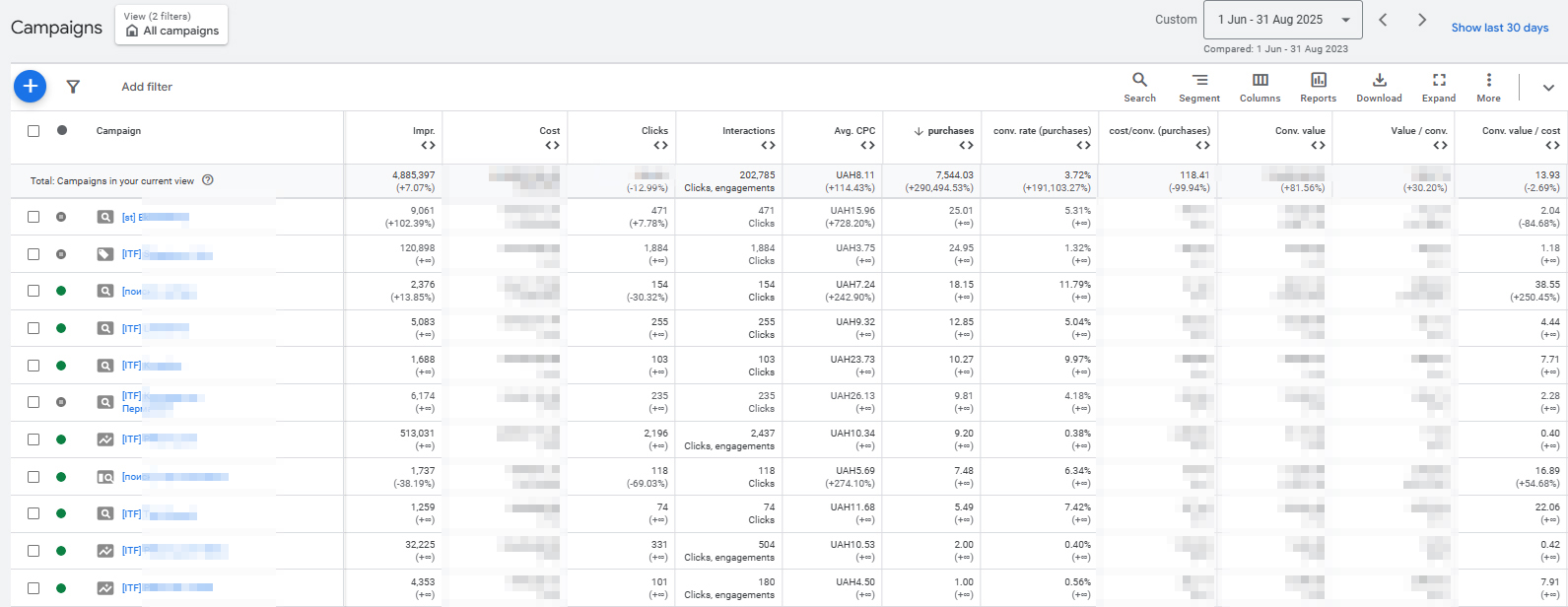1568x607 pixels.
Task: Open the More options menu
Action: click(1488, 87)
